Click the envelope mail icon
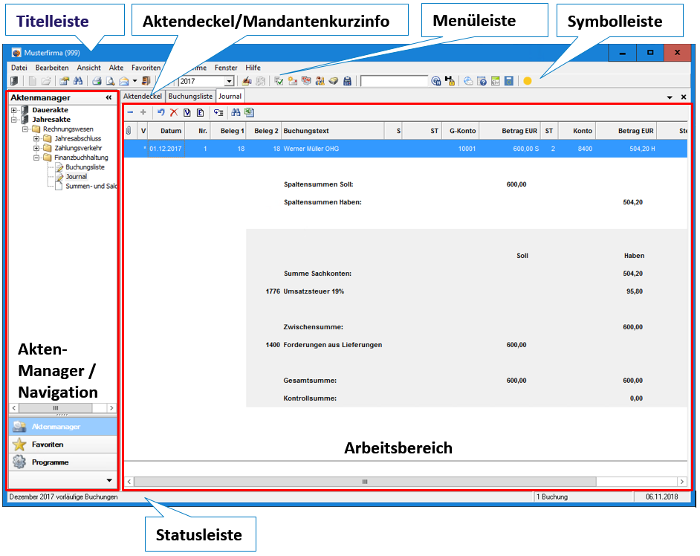700x556 pixels. point(124,81)
